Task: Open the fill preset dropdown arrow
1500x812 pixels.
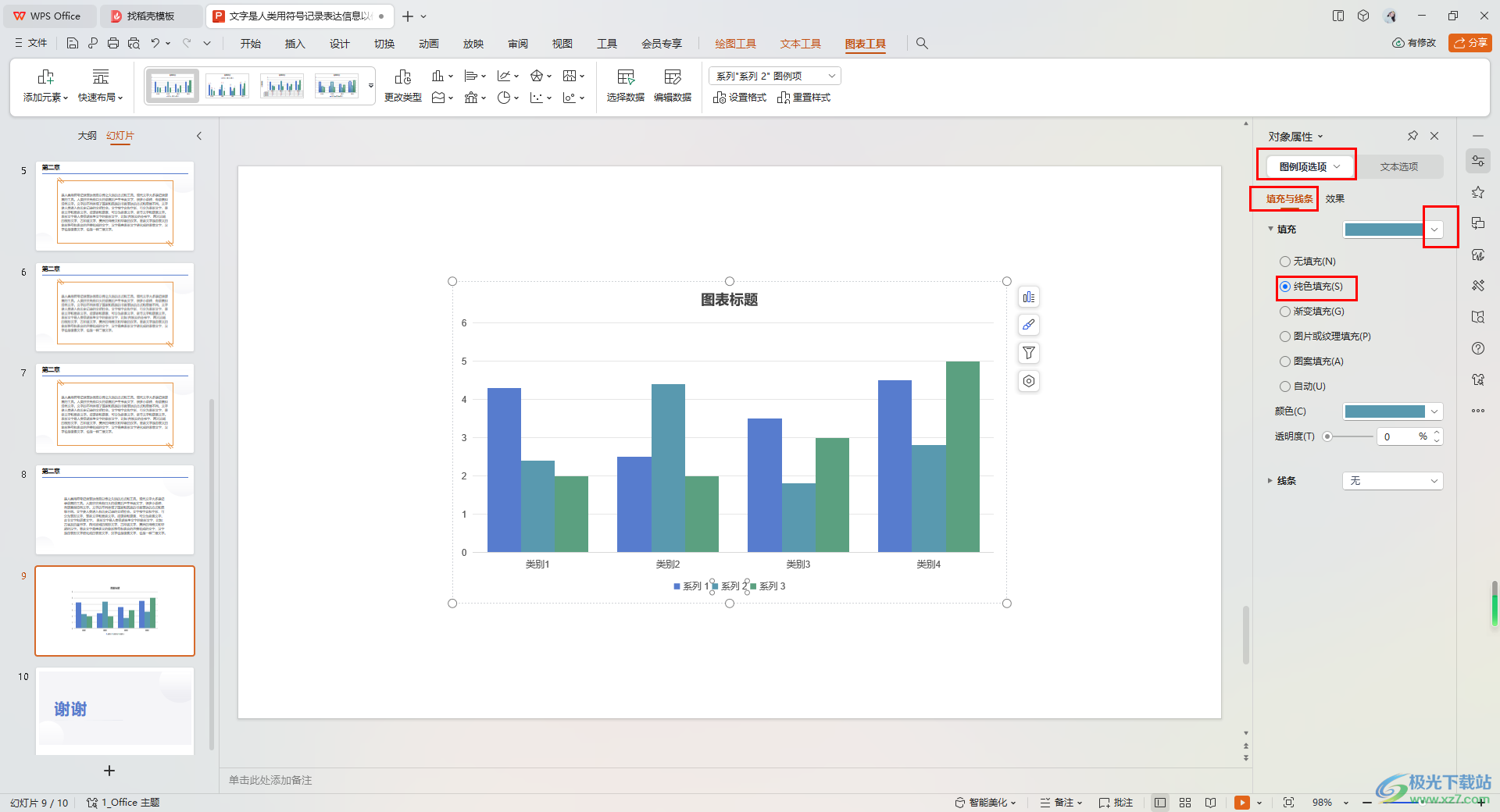Action: click(x=1434, y=230)
